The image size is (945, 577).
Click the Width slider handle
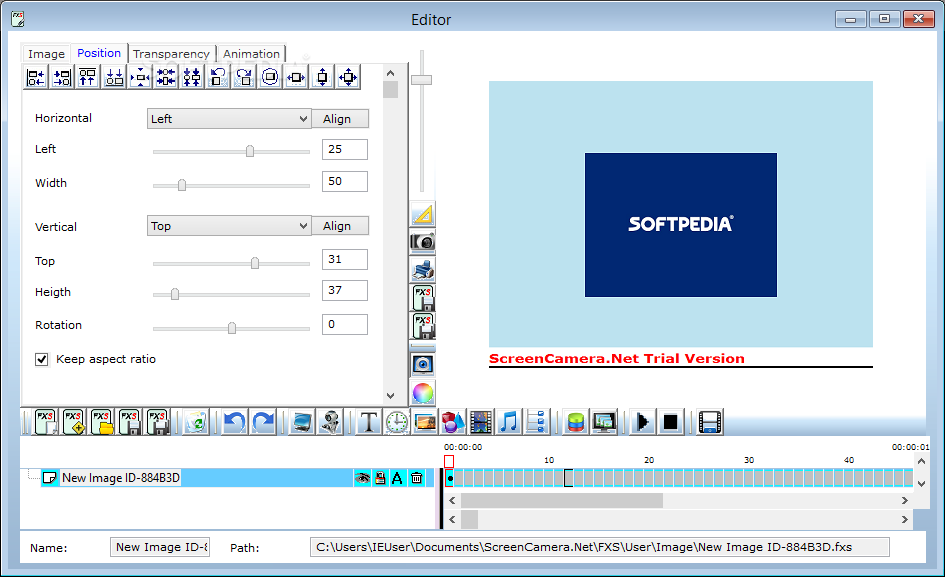[182, 184]
